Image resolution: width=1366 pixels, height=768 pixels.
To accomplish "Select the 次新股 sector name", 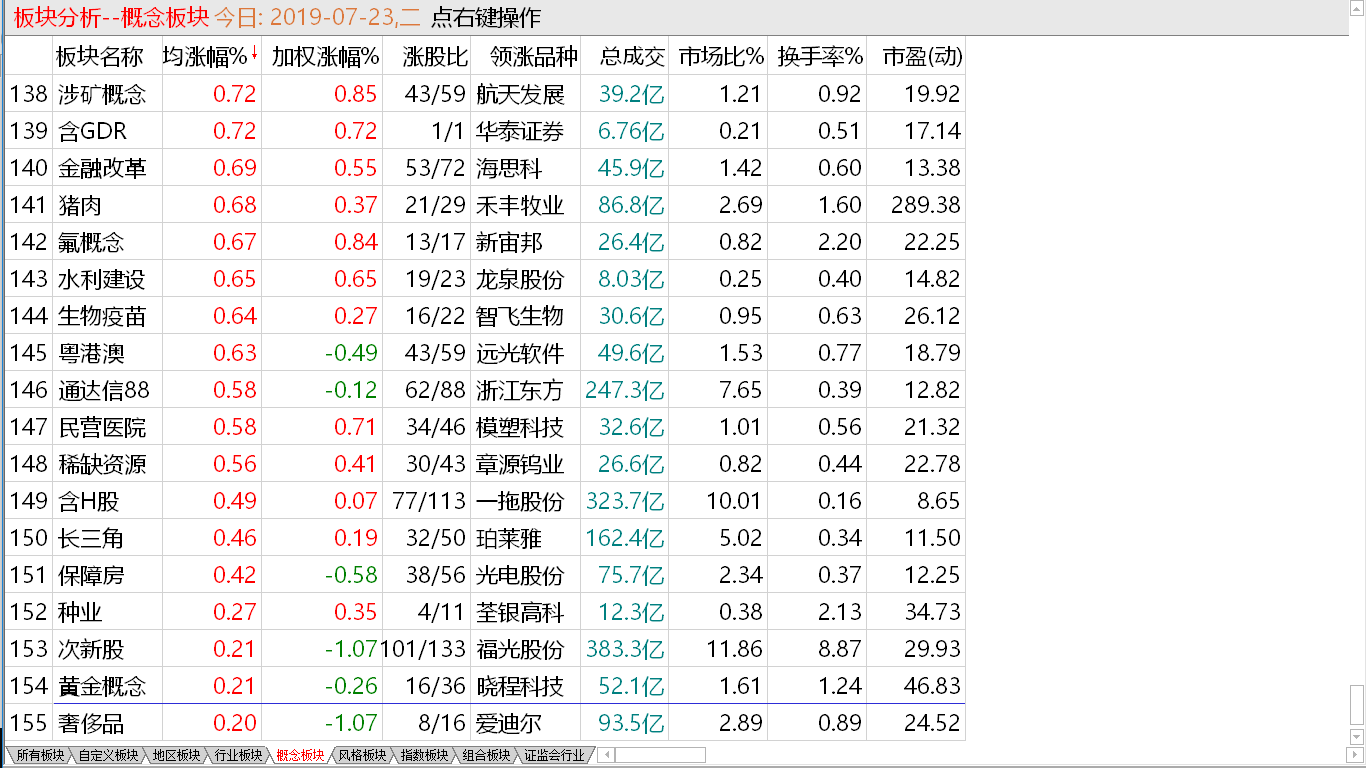I will [90, 649].
